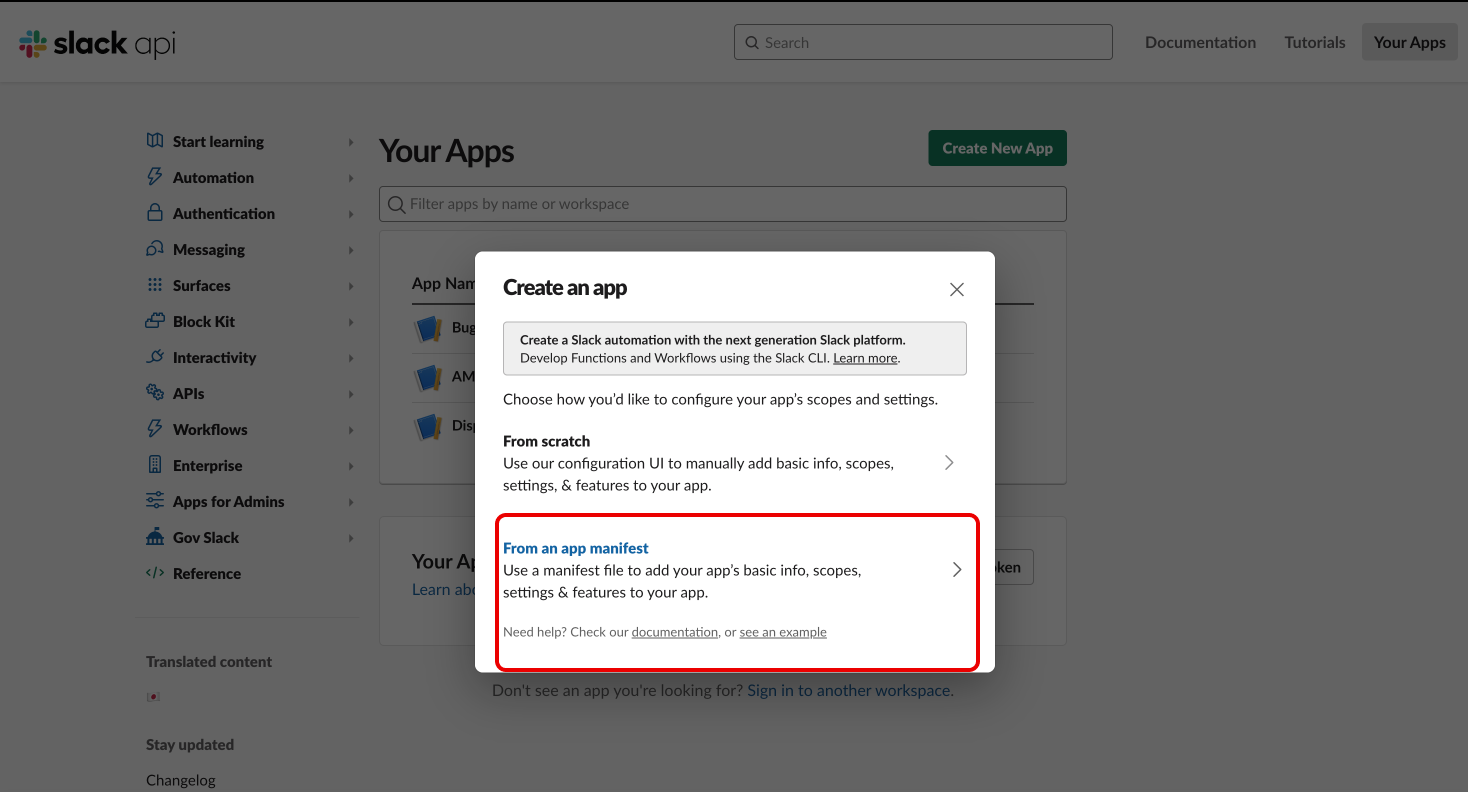Click the Workflows lightning icon
Image resolution: width=1468 pixels, height=792 pixels.
[155, 429]
